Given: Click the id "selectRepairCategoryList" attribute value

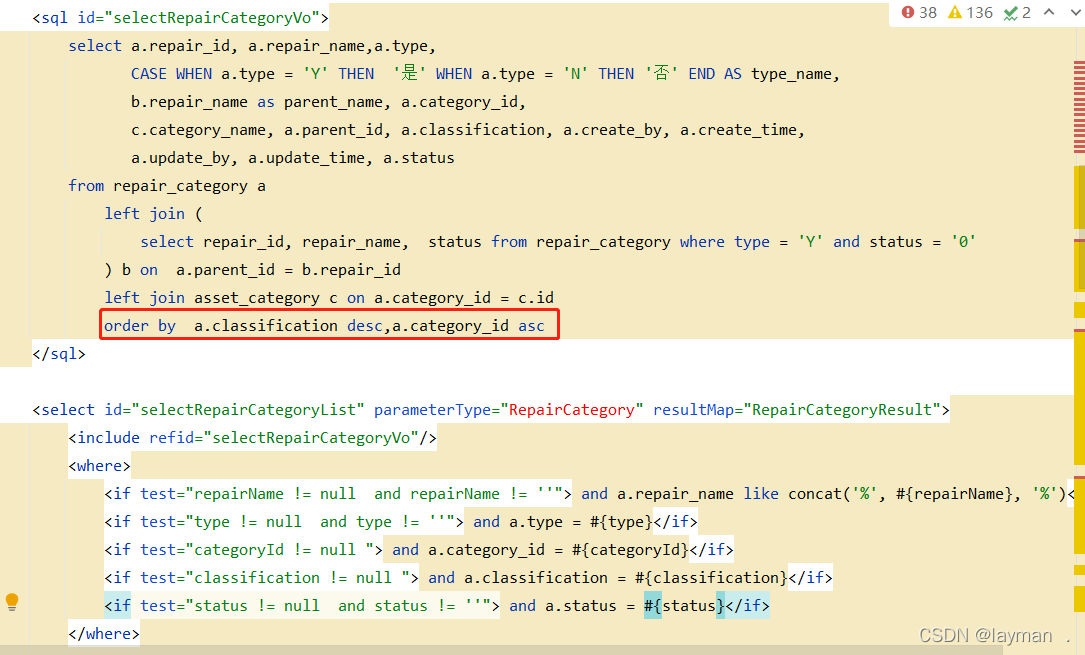Looking at the screenshot, I should click(248, 410).
